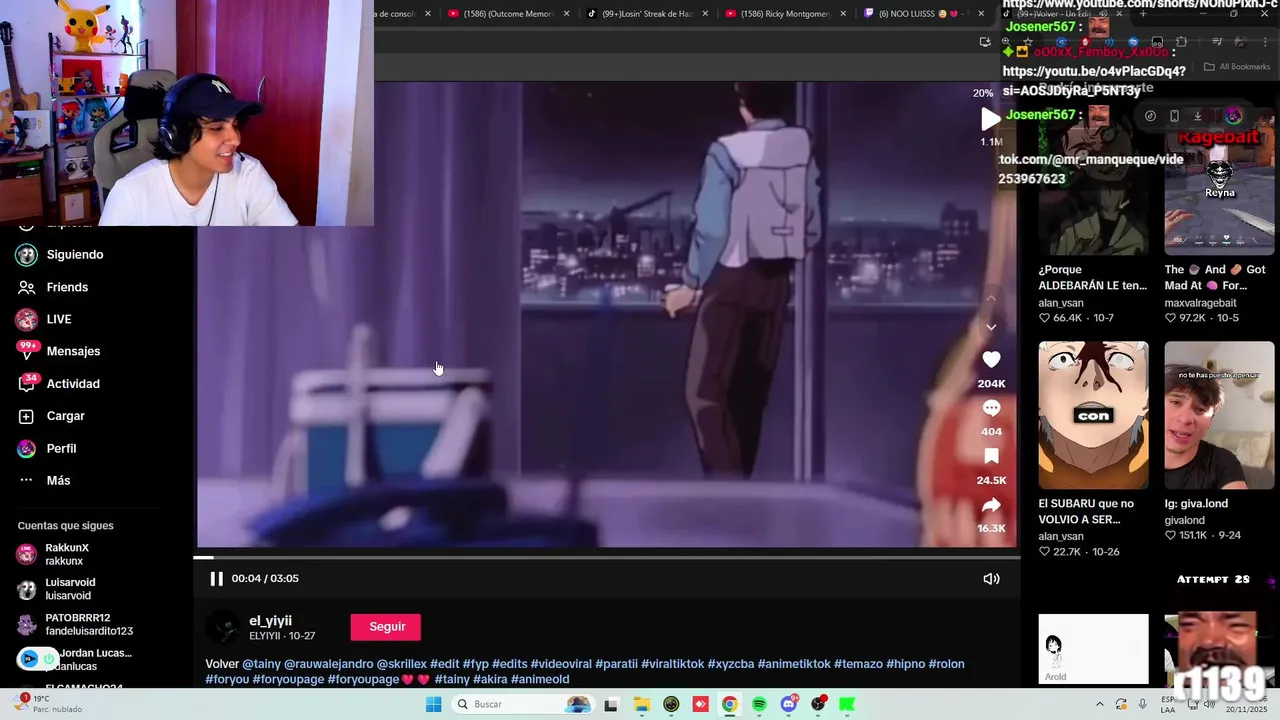The image size is (1280, 720).
Task: Switch to Outcome Memories YouTube tab
Action: coord(509,14)
